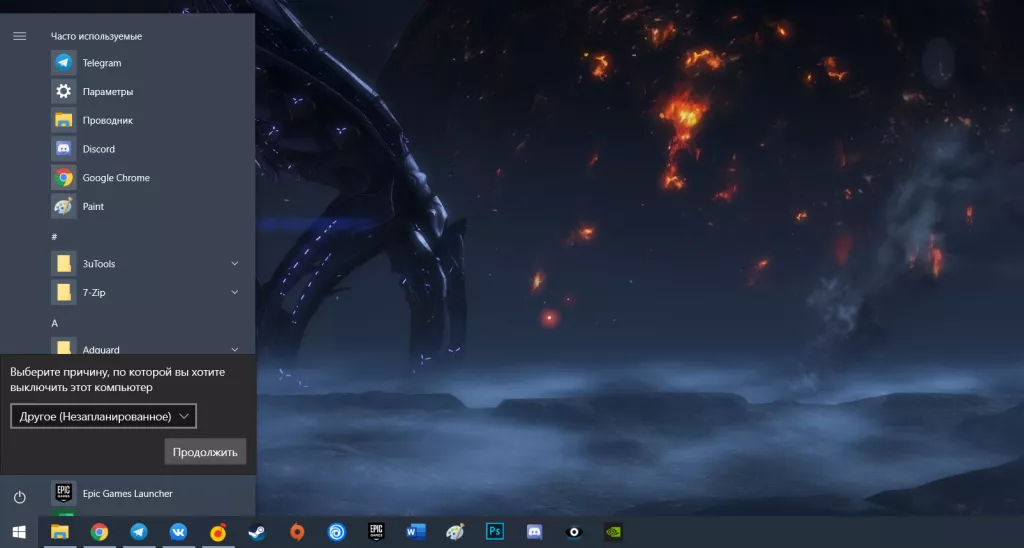Click the Windows Start button
This screenshot has height=548, width=1024.
19,532
